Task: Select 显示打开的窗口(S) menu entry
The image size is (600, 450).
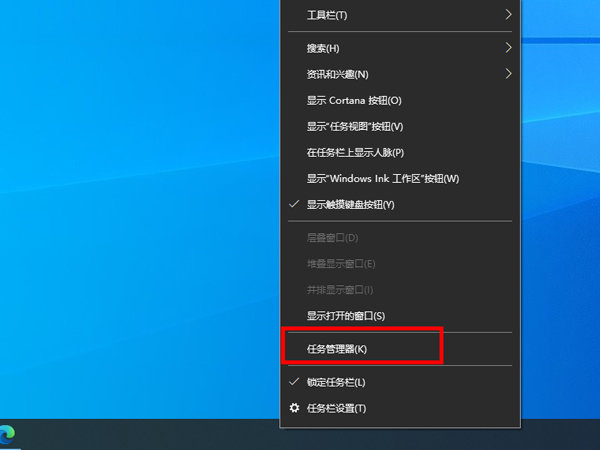Action: tap(346, 315)
